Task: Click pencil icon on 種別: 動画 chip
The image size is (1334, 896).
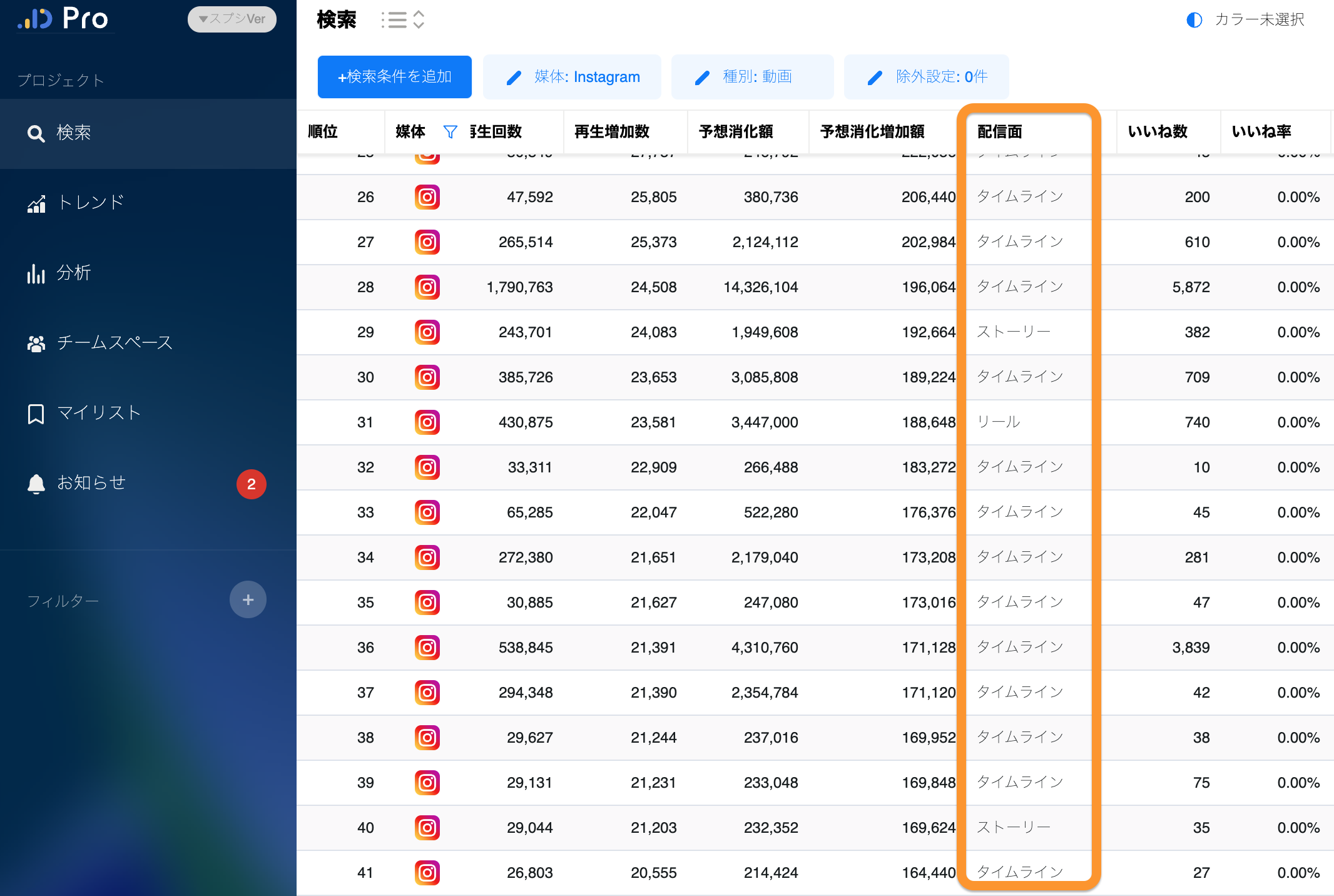Action: tap(702, 78)
